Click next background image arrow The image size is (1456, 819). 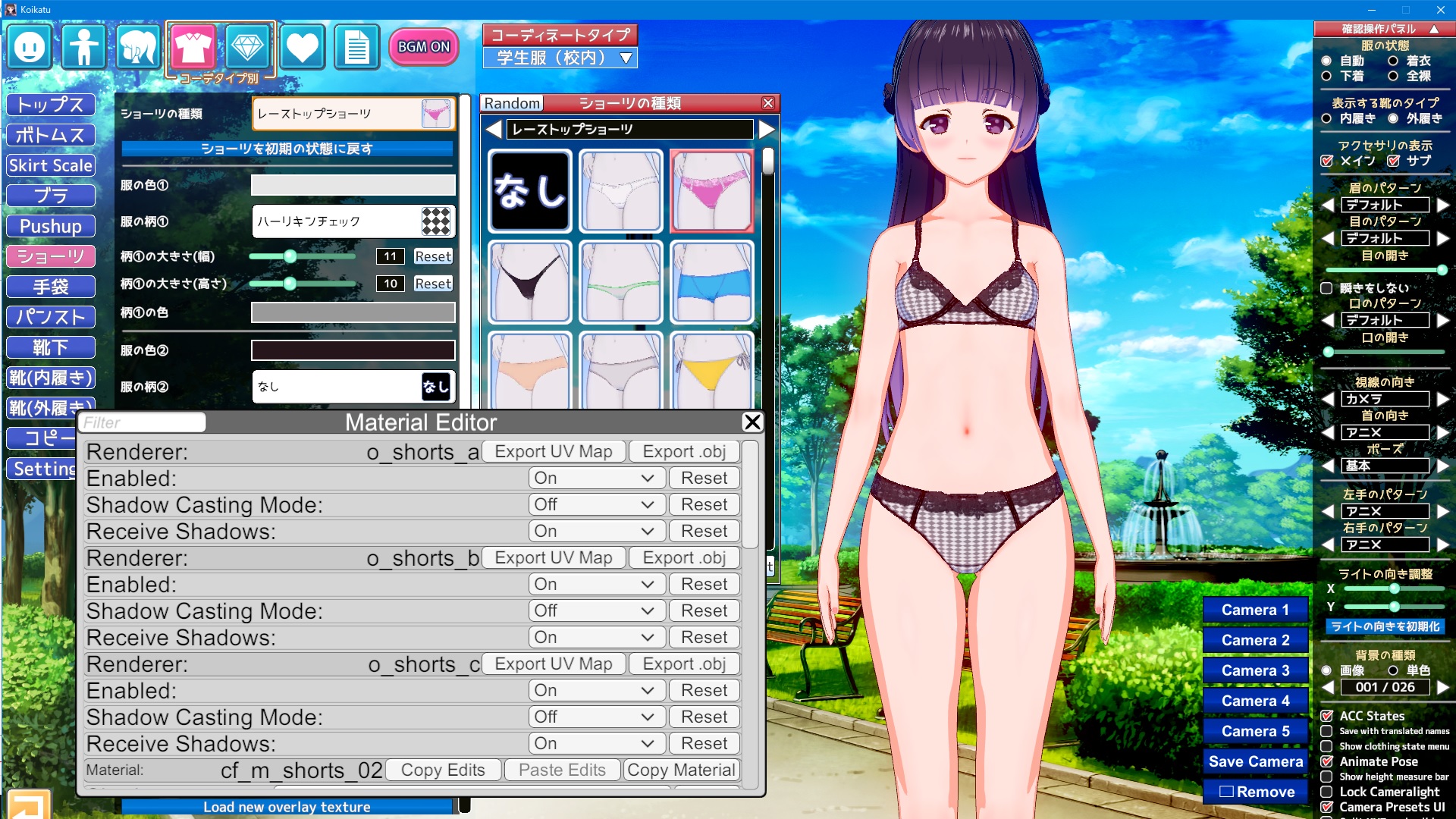(1442, 687)
